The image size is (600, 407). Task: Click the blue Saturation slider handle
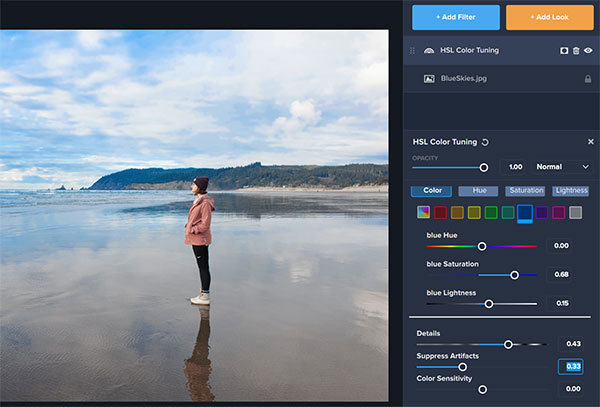tap(515, 275)
